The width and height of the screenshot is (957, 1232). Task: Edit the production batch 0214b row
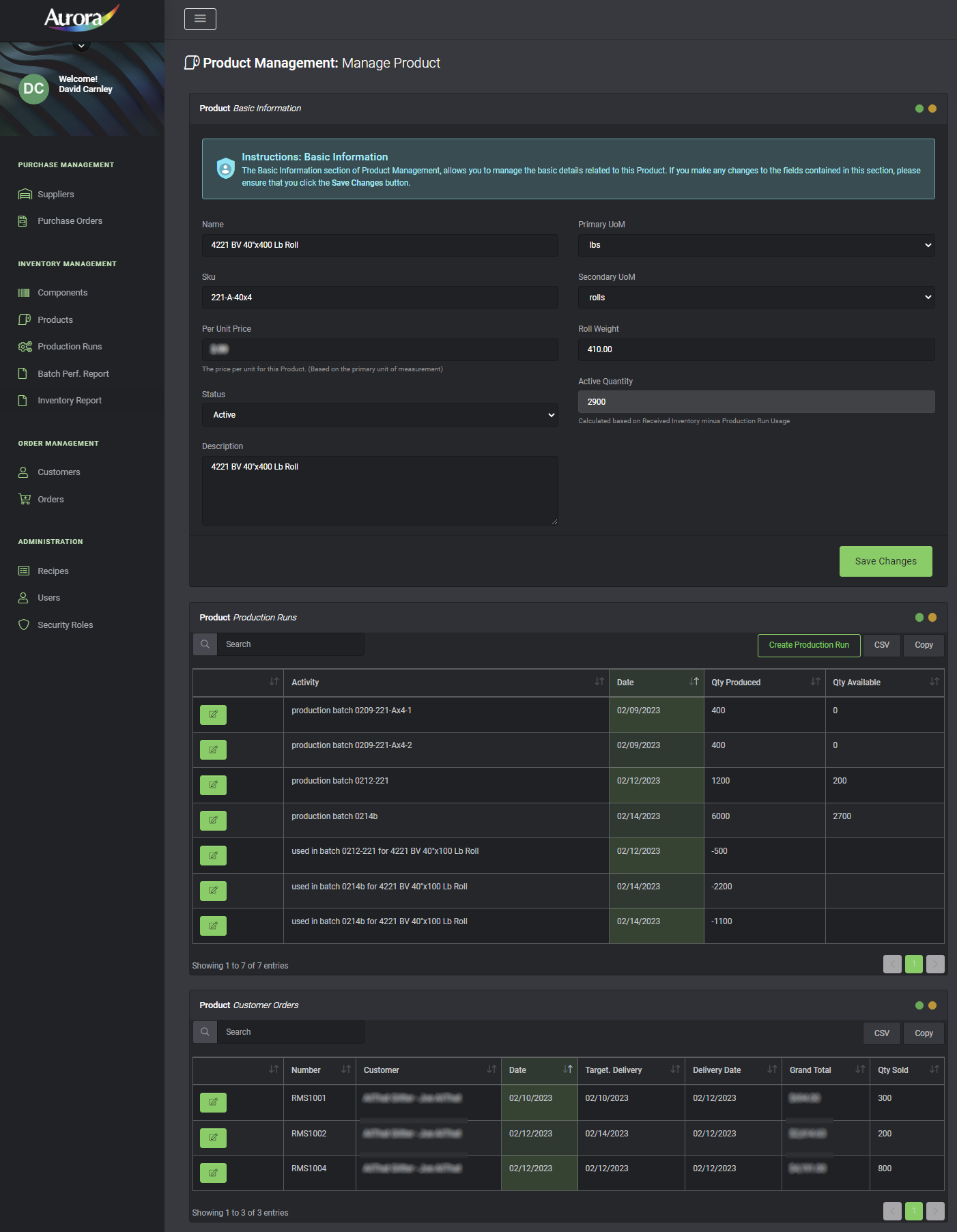click(x=213, y=820)
